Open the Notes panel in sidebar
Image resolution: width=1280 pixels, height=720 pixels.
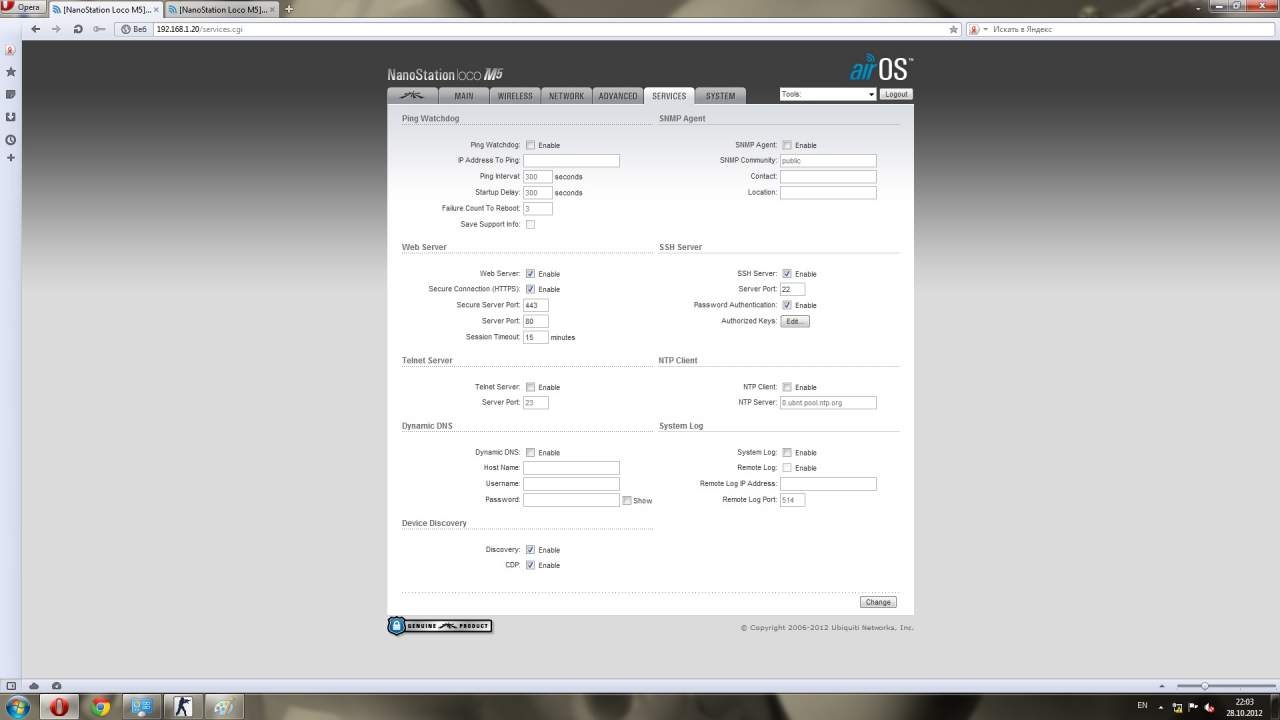11,94
